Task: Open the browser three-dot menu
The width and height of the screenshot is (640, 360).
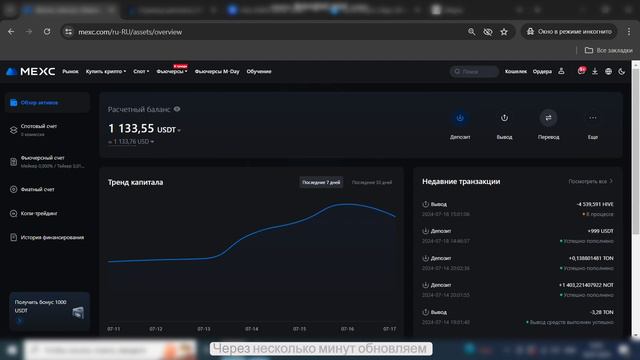Action: tap(629, 31)
